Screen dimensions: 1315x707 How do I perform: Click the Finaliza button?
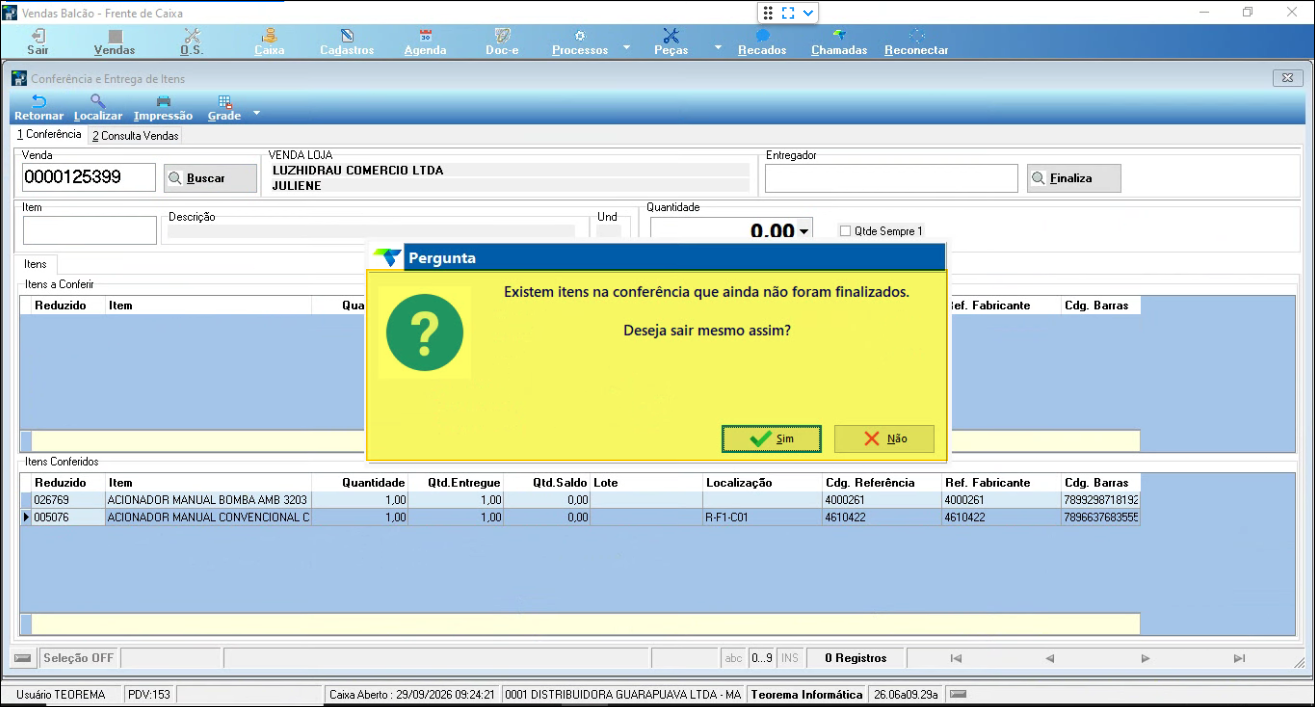pyautogui.click(x=1074, y=178)
